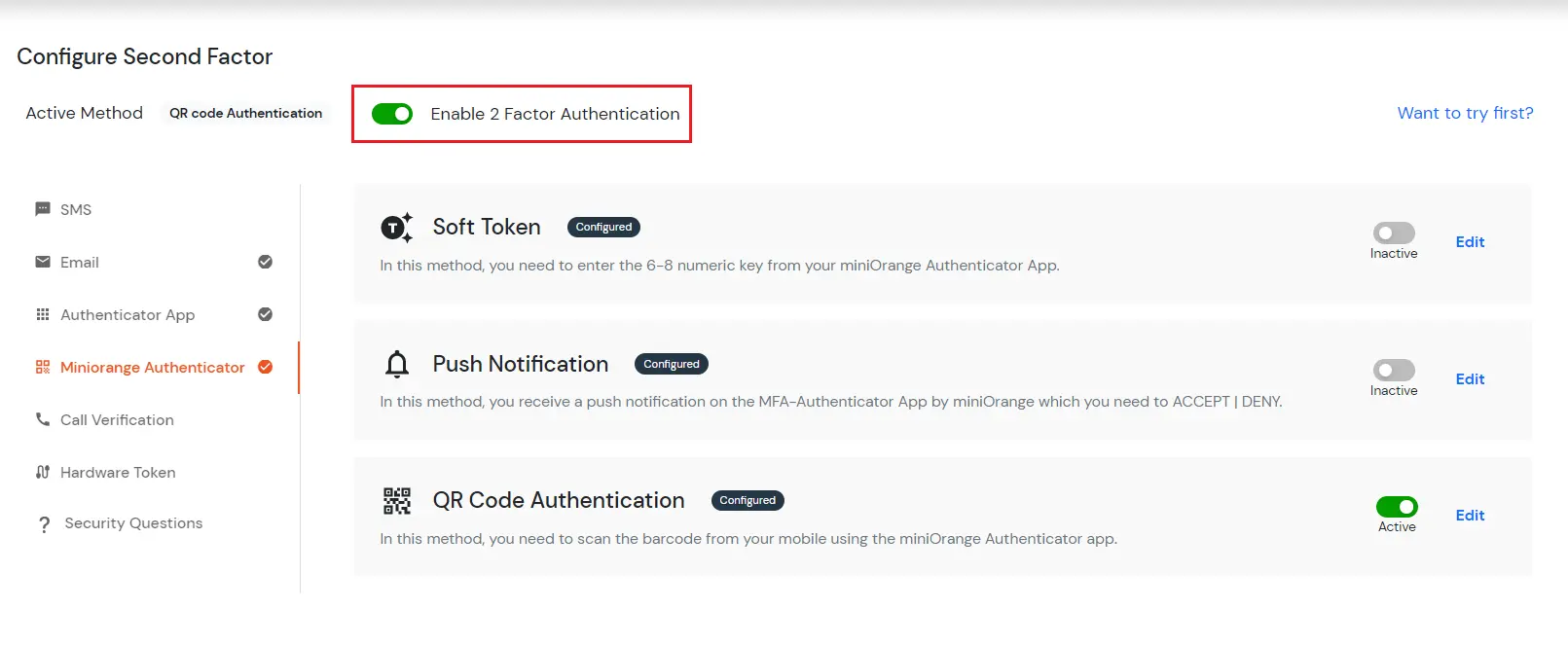Switch to the Hardware Token tab
This screenshot has width=1568, height=645.
154,472
